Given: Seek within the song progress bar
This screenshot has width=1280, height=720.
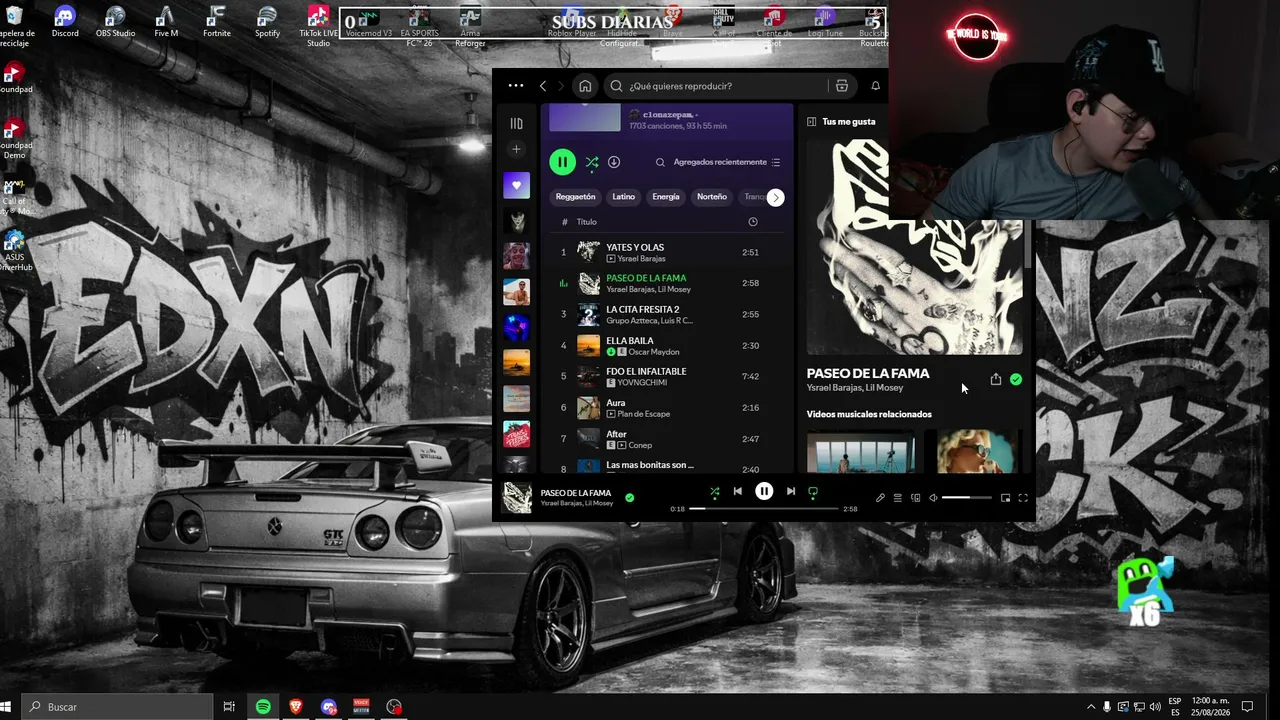Looking at the screenshot, I should pyautogui.click(x=764, y=509).
